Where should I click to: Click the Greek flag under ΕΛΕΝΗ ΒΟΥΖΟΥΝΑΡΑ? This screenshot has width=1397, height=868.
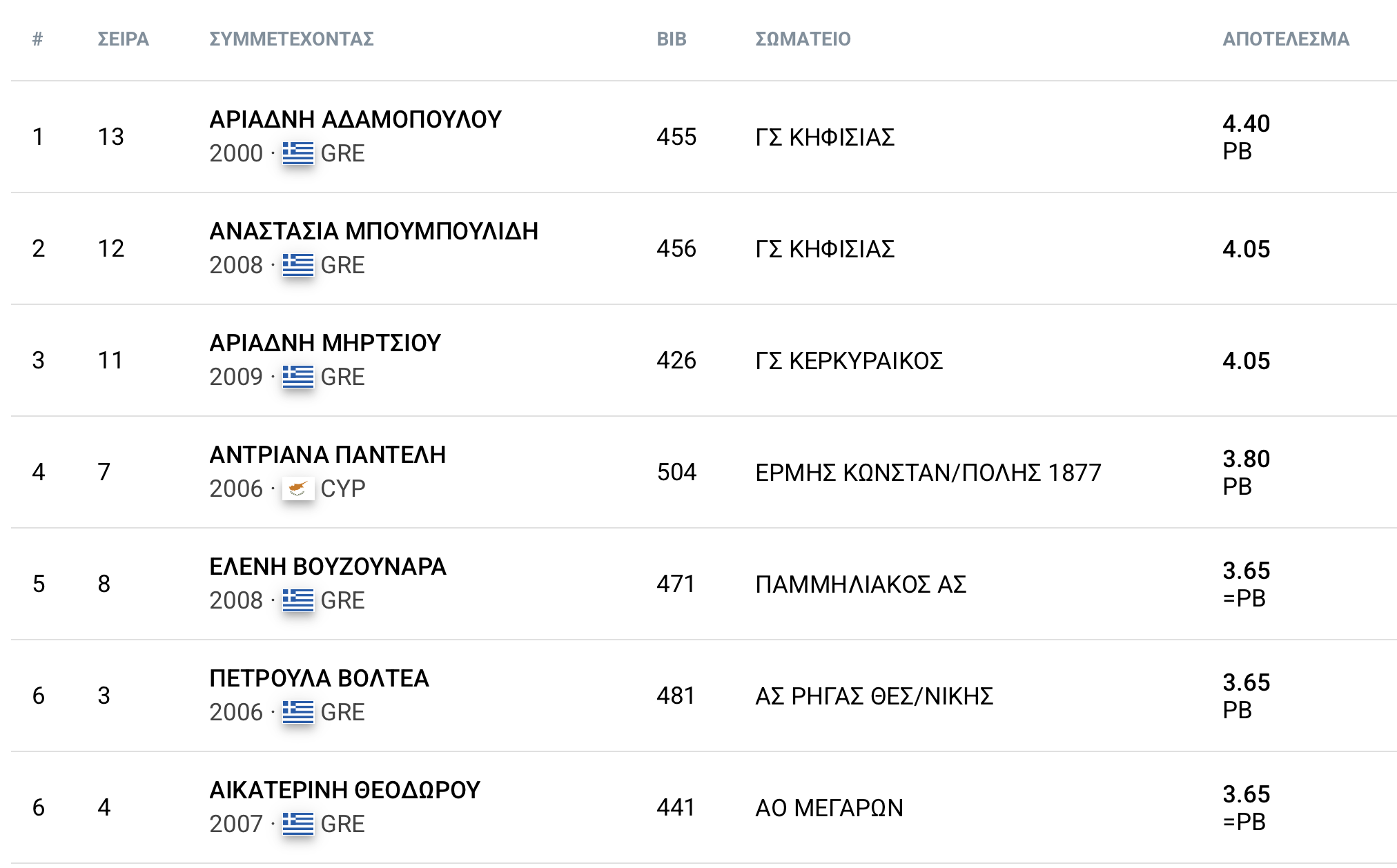pyautogui.click(x=298, y=600)
